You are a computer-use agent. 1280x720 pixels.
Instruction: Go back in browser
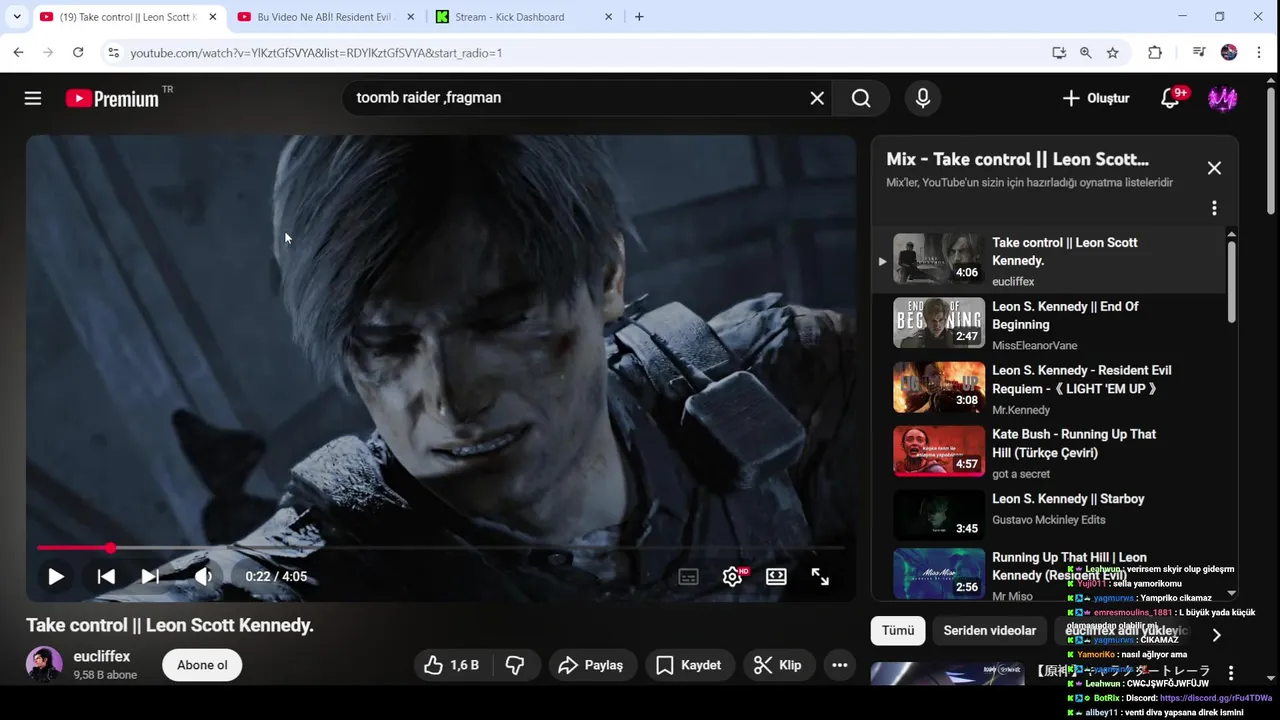pos(18,53)
